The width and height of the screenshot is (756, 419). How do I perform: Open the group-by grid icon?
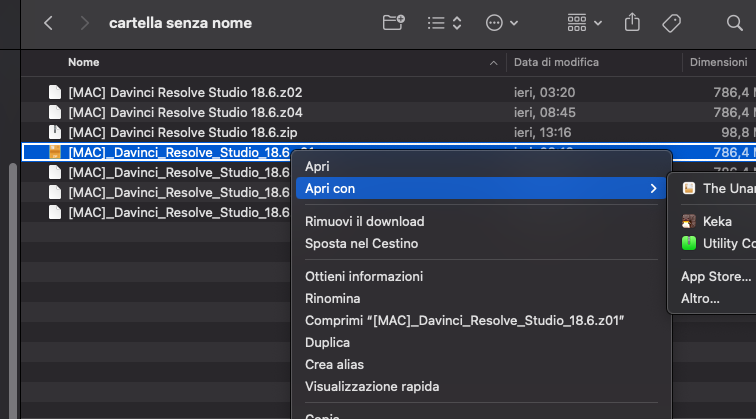[x=577, y=23]
